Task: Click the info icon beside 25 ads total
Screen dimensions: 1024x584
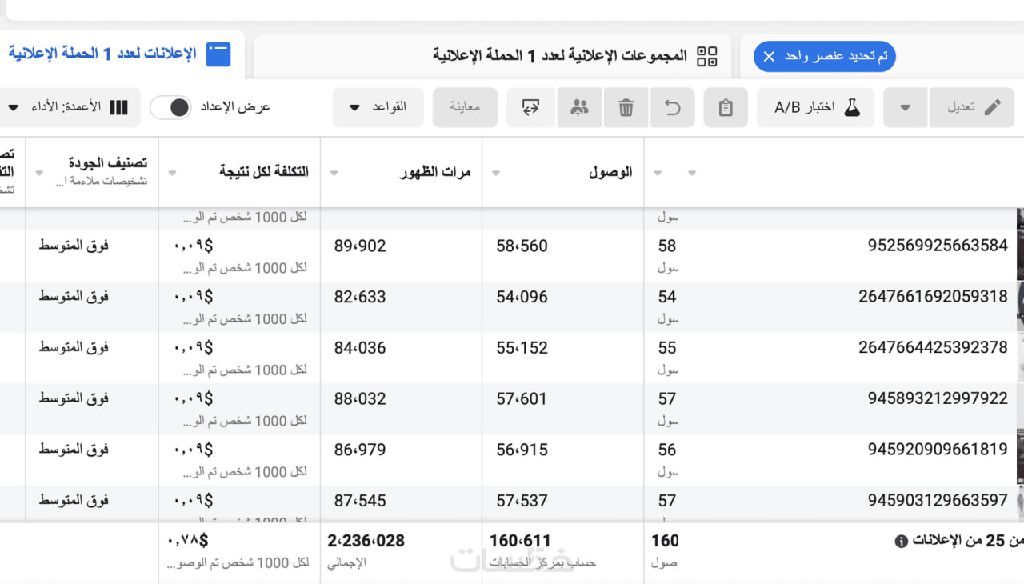Action: point(901,541)
